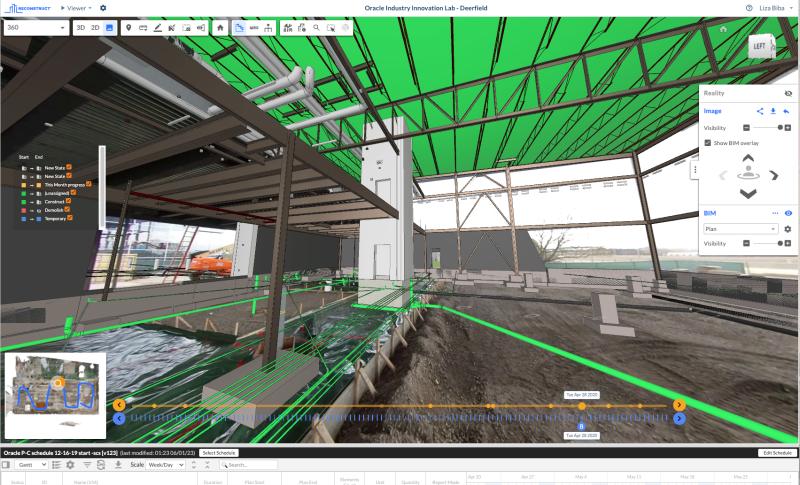Decrease BIM visibility with minus button

[746, 244]
